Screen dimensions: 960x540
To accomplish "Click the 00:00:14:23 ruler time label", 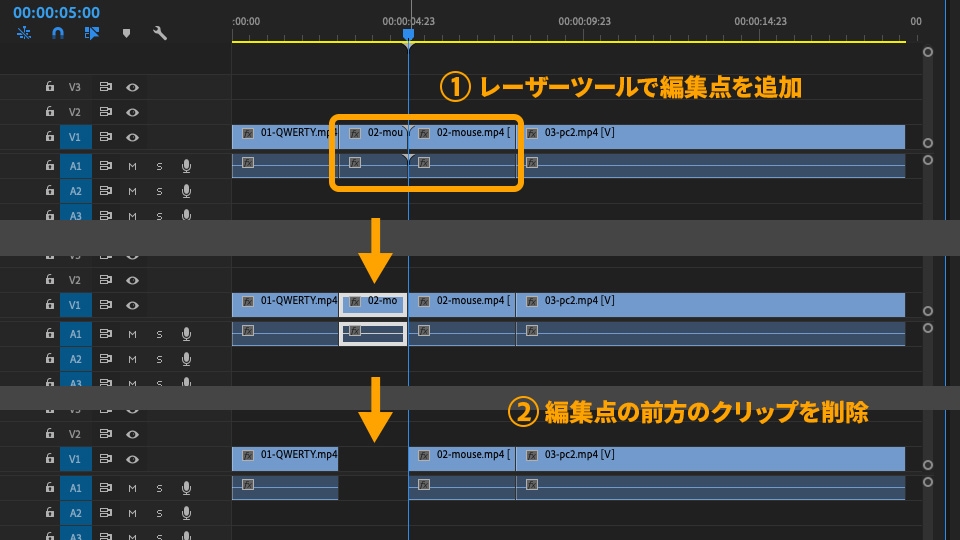I will (760, 21).
